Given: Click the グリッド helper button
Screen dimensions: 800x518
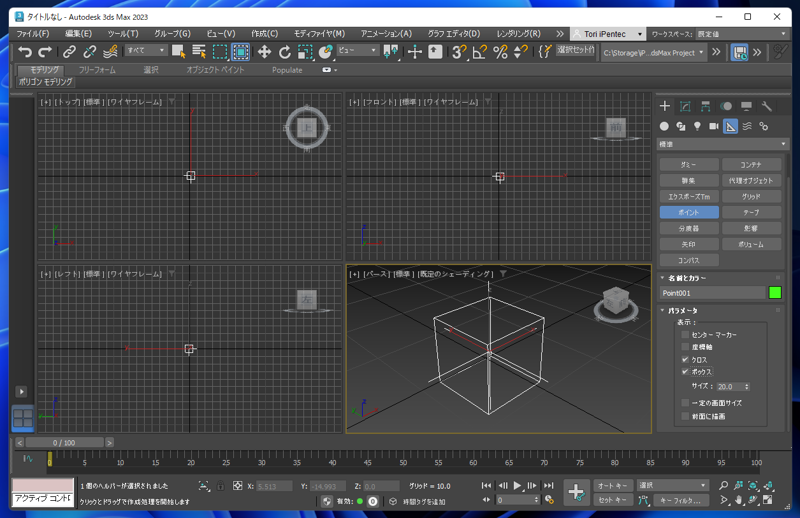Looking at the screenshot, I should 751,196.
